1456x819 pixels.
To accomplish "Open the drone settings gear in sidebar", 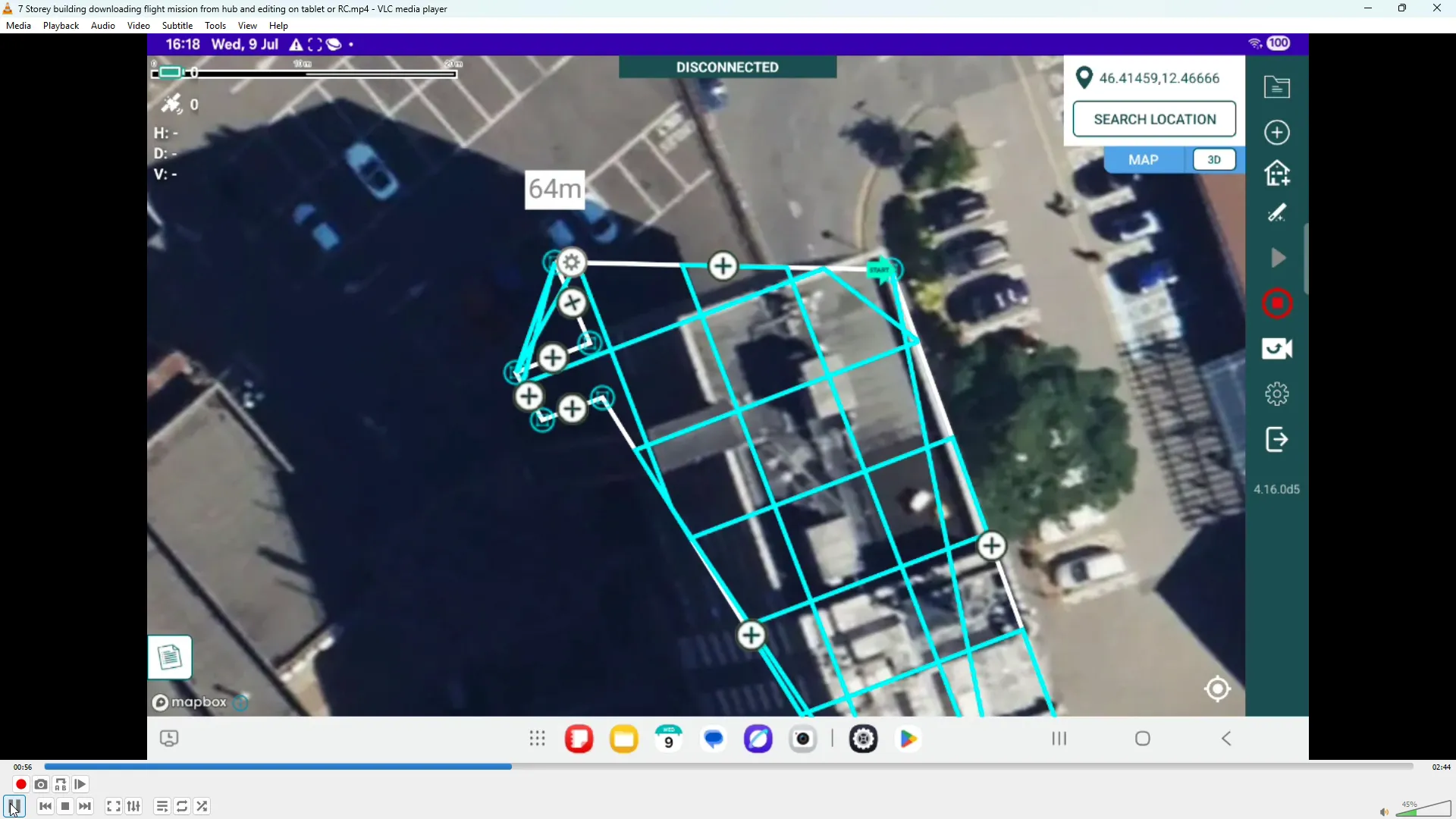I will click(x=1277, y=394).
